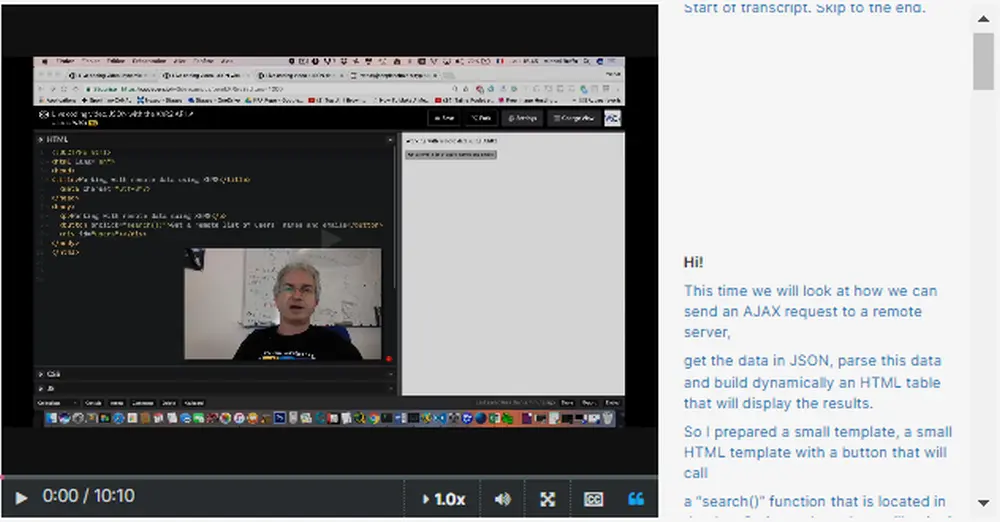This screenshot has height=522, width=1000.
Task: Click the transcript scrollbar up arrow
Action: [x=983, y=19]
